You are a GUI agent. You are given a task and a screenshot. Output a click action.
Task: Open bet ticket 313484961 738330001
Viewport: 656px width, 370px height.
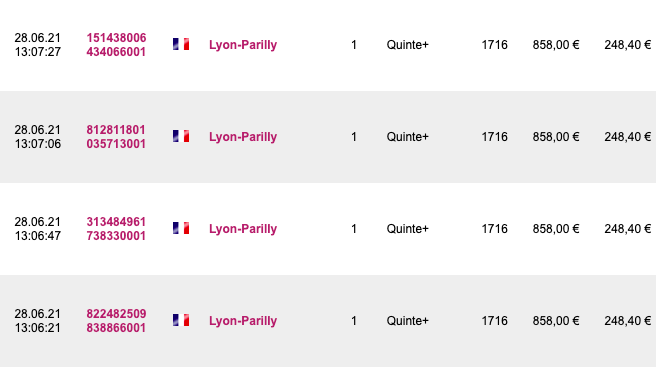pos(116,229)
